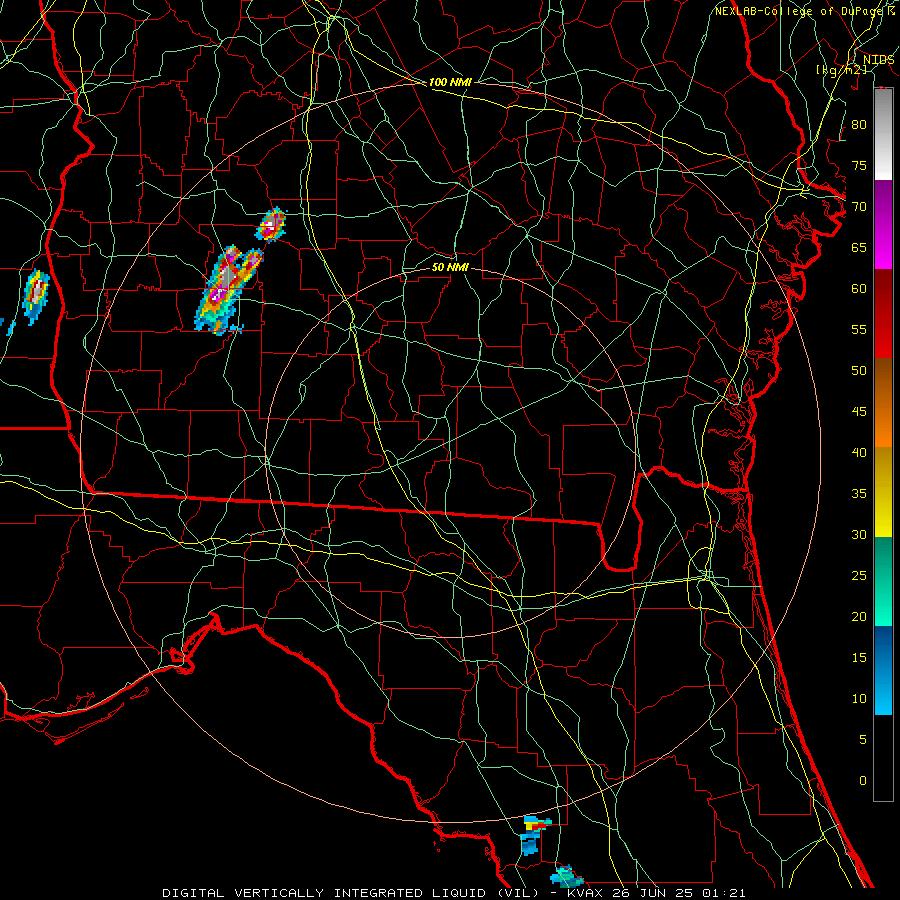900x900 pixels.
Task: Click the 20 value on the VIL scale
Action: pyautogui.click(x=859, y=616)
